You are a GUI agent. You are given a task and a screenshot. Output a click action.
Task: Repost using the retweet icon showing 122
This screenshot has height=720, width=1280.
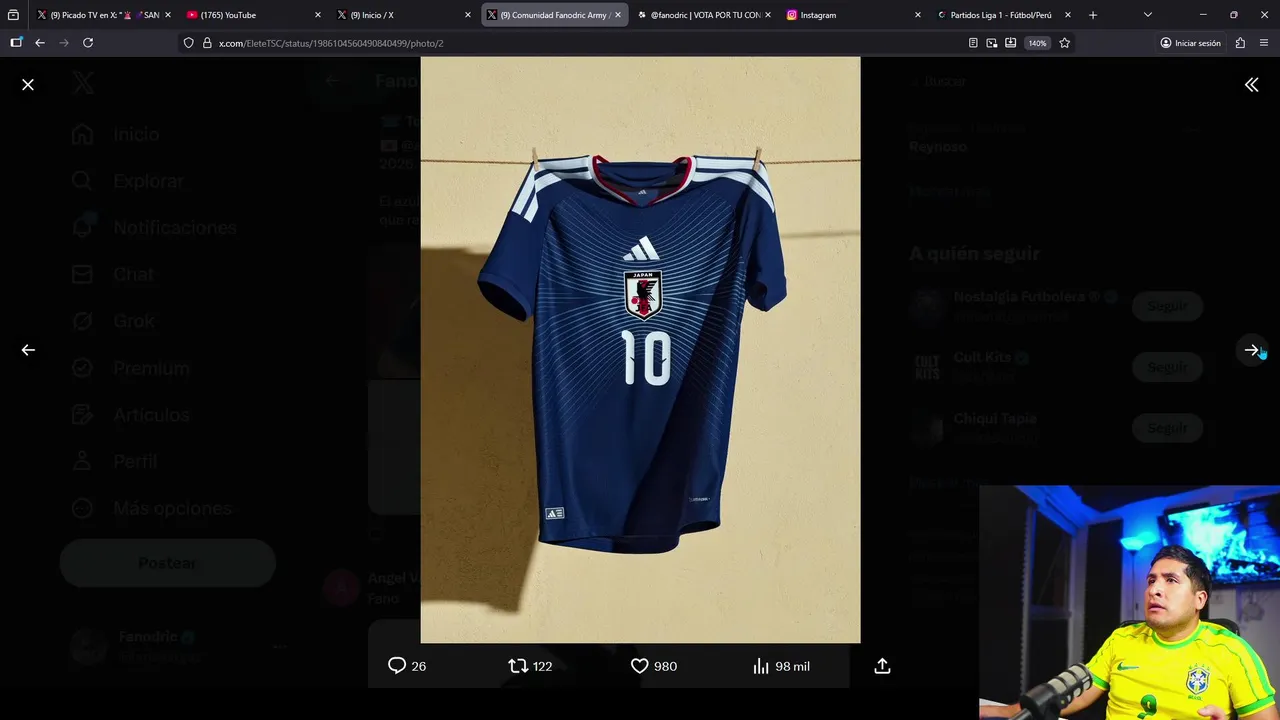click(x=530, y=666)
